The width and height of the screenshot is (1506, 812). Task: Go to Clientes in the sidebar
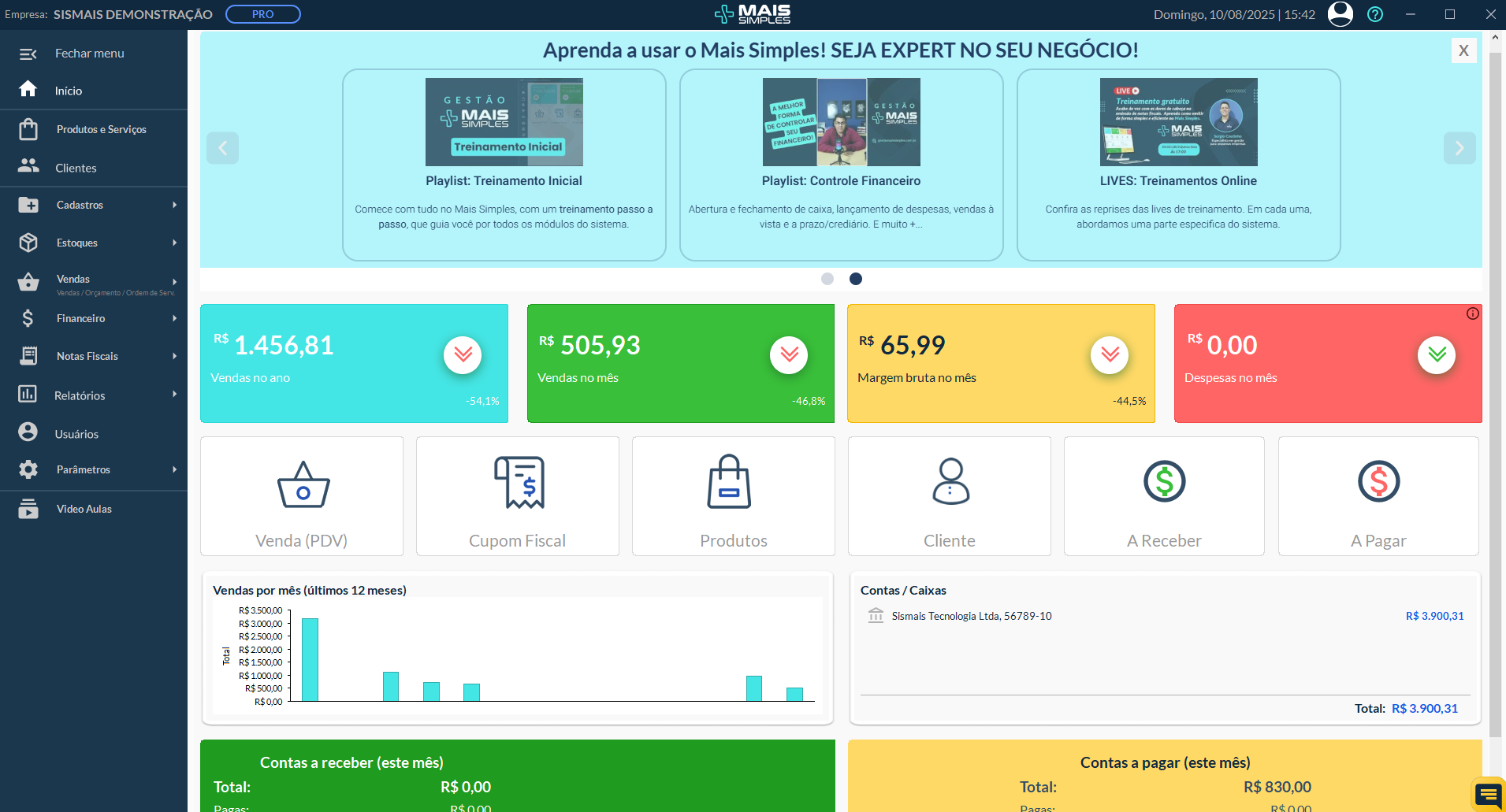76,168
